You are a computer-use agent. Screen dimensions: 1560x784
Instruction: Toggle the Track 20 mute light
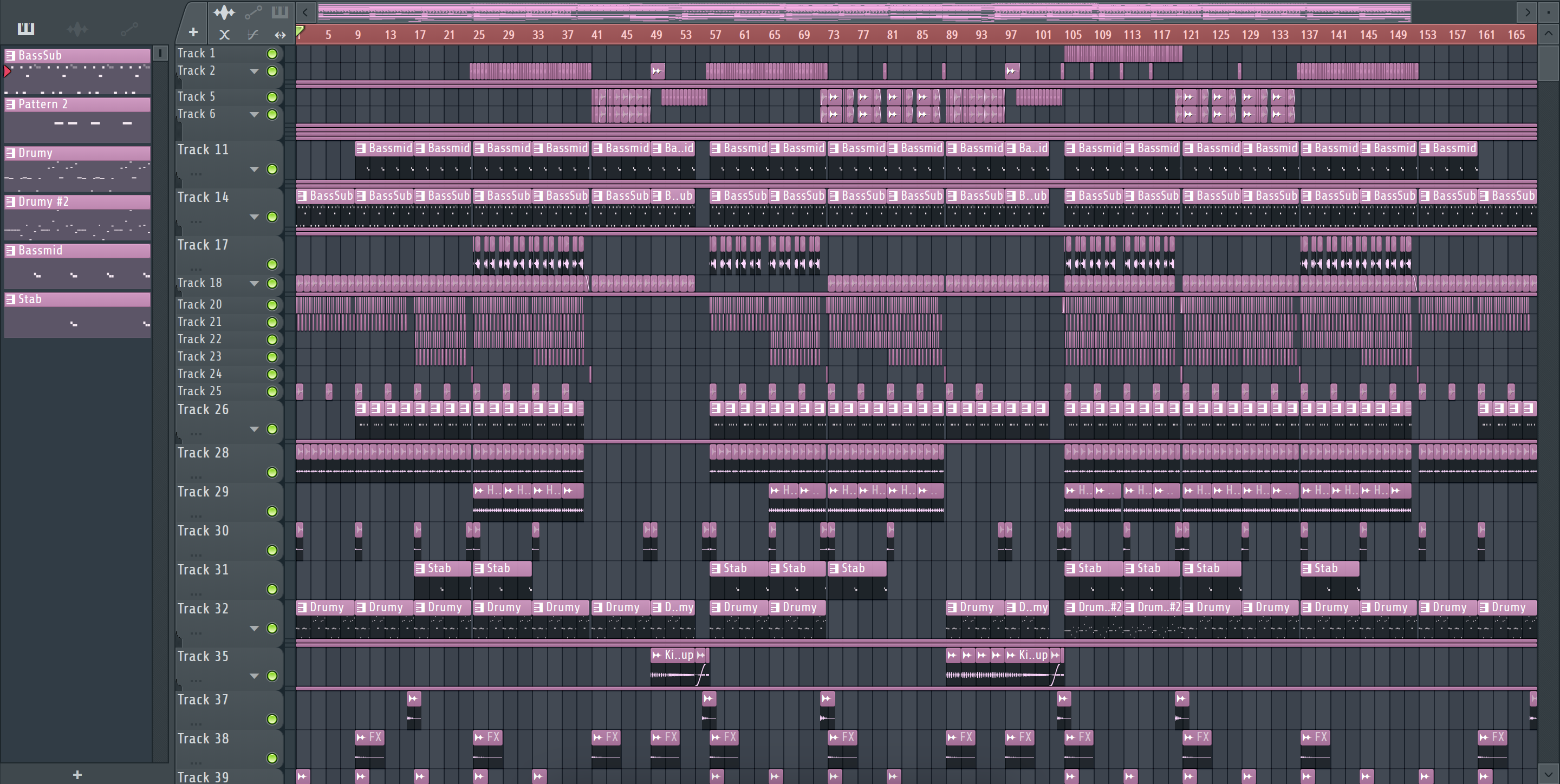pos(272,305)
